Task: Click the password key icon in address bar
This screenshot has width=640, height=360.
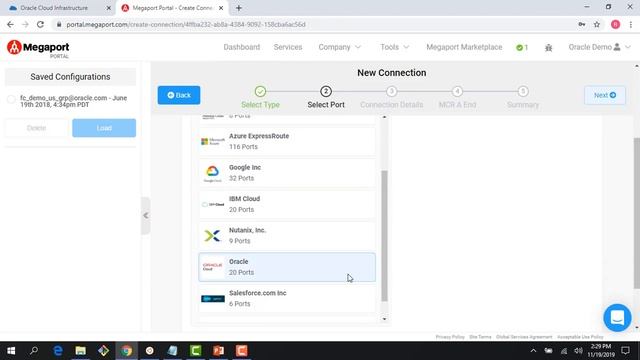Action: [582, 24]
